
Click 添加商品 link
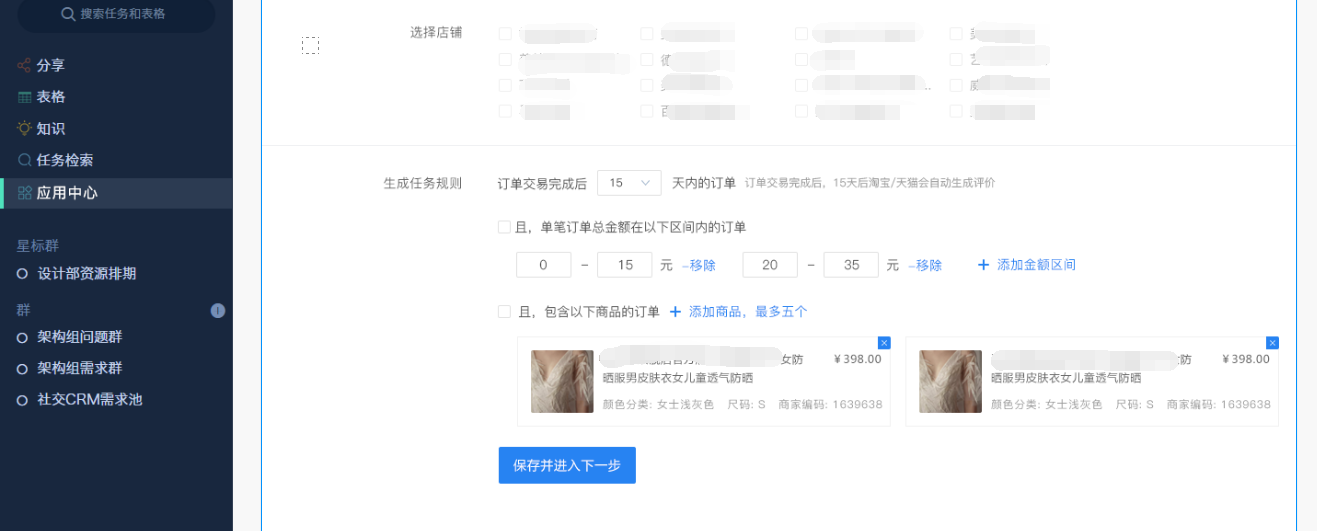[x=738, y=312]
